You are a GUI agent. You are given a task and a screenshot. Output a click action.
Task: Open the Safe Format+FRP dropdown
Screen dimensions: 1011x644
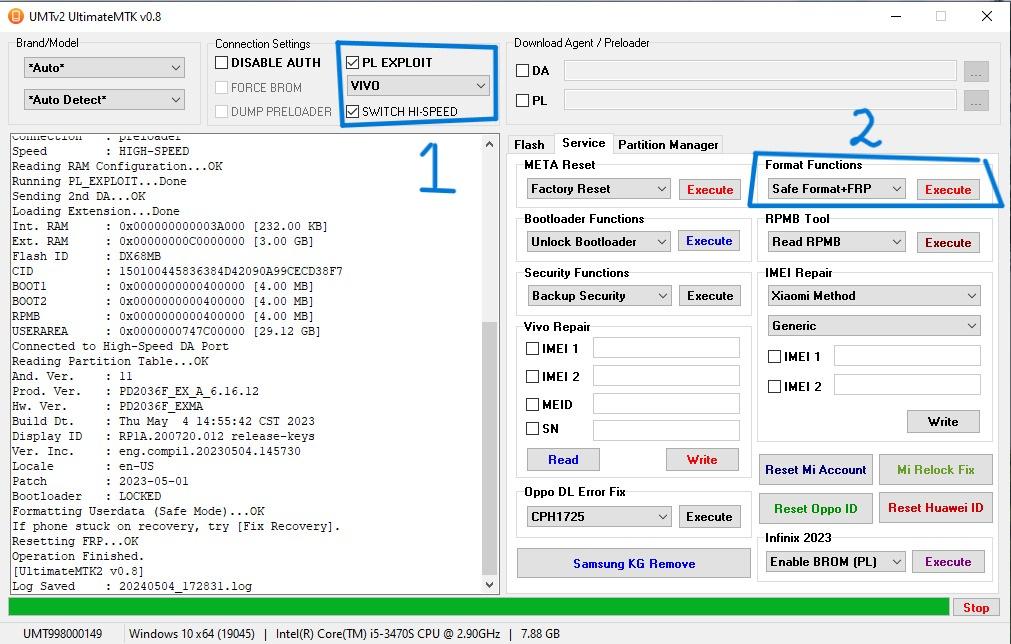pyautogui.click(x=836, y=189)
